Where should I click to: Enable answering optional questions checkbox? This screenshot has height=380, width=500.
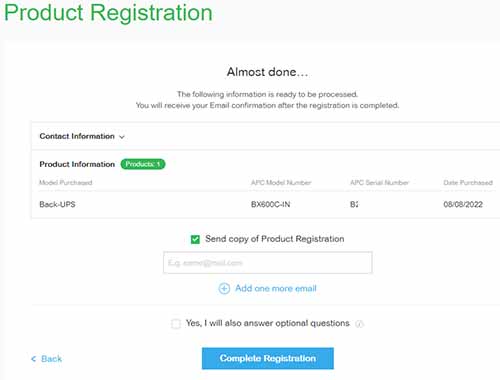point(176,323)
